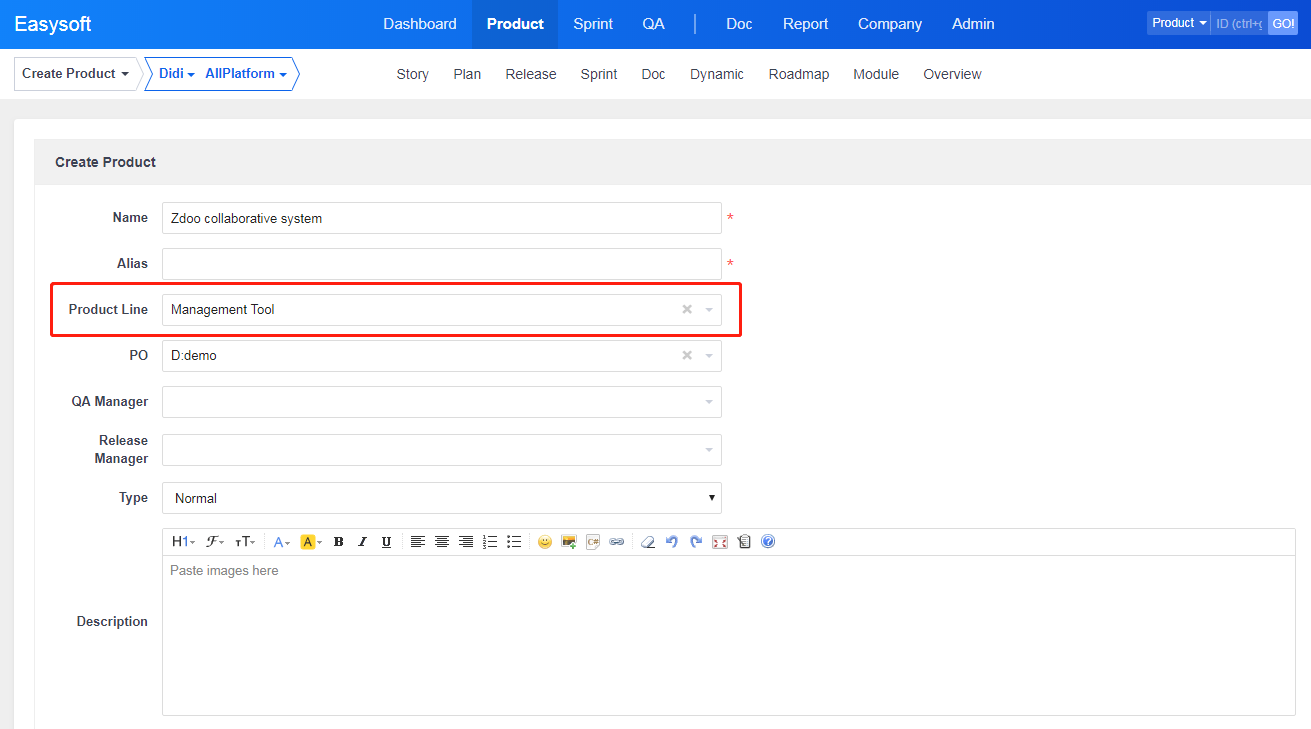Click into the Alias input field
The image size is (1311, 729).
pos(441,264)
